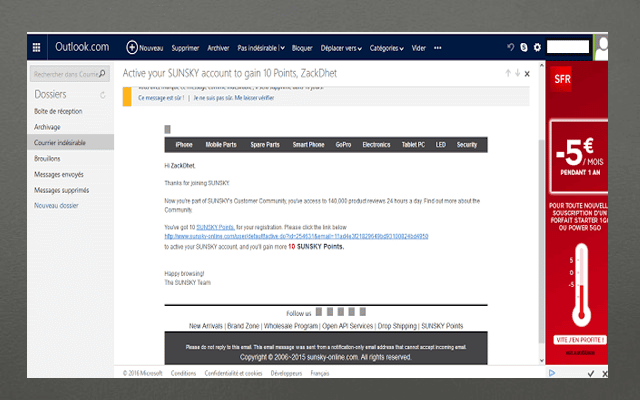The height and width of the screenshot is (400, 640).
Task: Go to previous message up arrow
Action: 508,73
